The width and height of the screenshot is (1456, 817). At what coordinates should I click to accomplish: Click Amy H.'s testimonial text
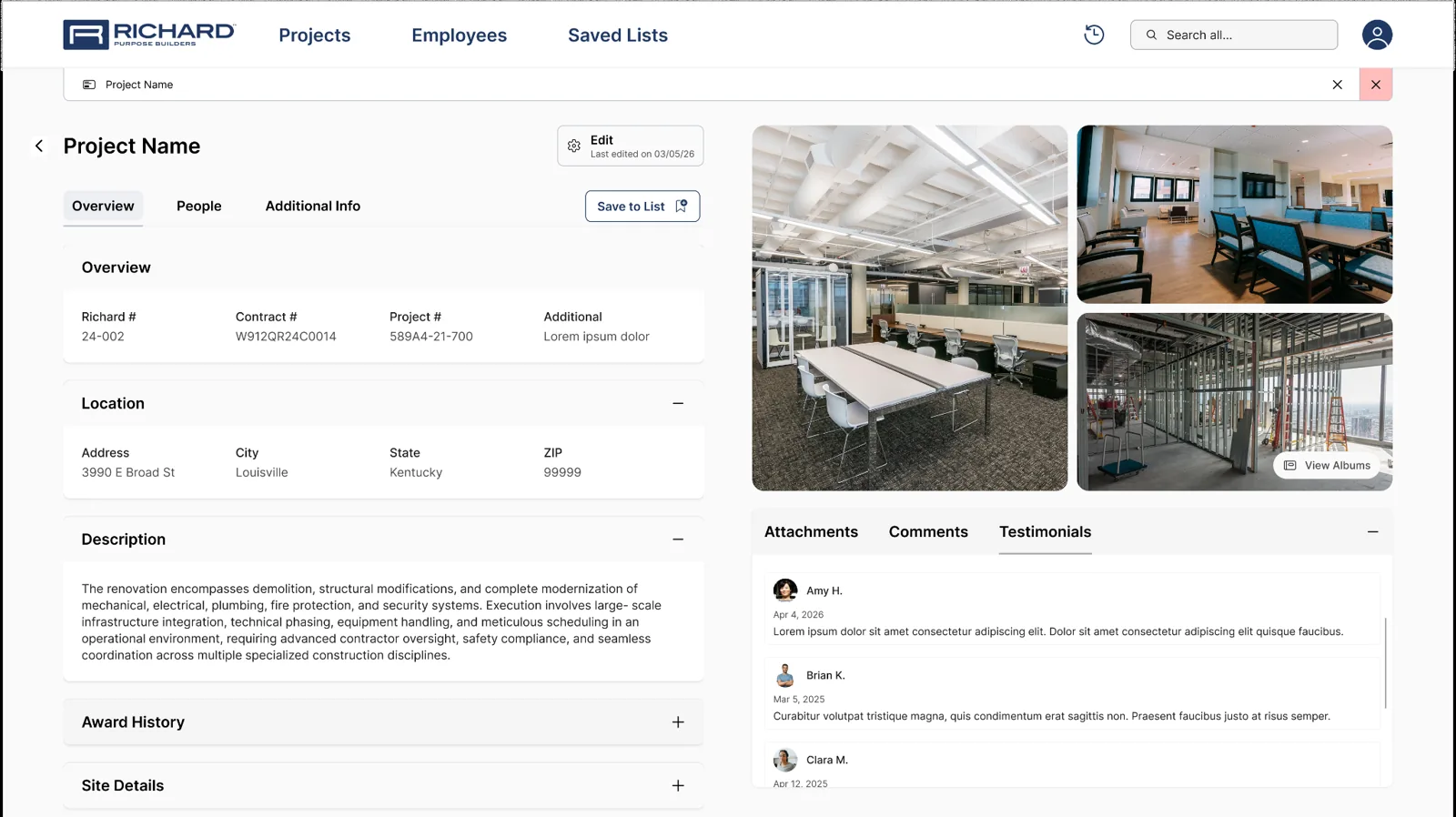tap(1058, 631)
